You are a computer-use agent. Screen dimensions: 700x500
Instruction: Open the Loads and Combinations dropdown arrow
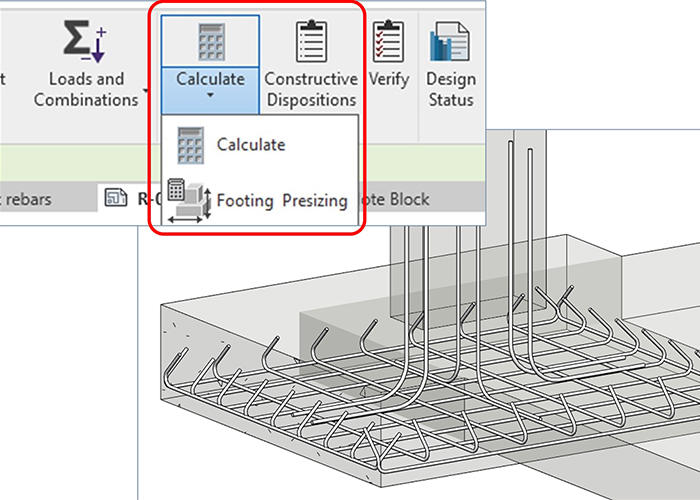pyautogui.click(x=145, y=91)
